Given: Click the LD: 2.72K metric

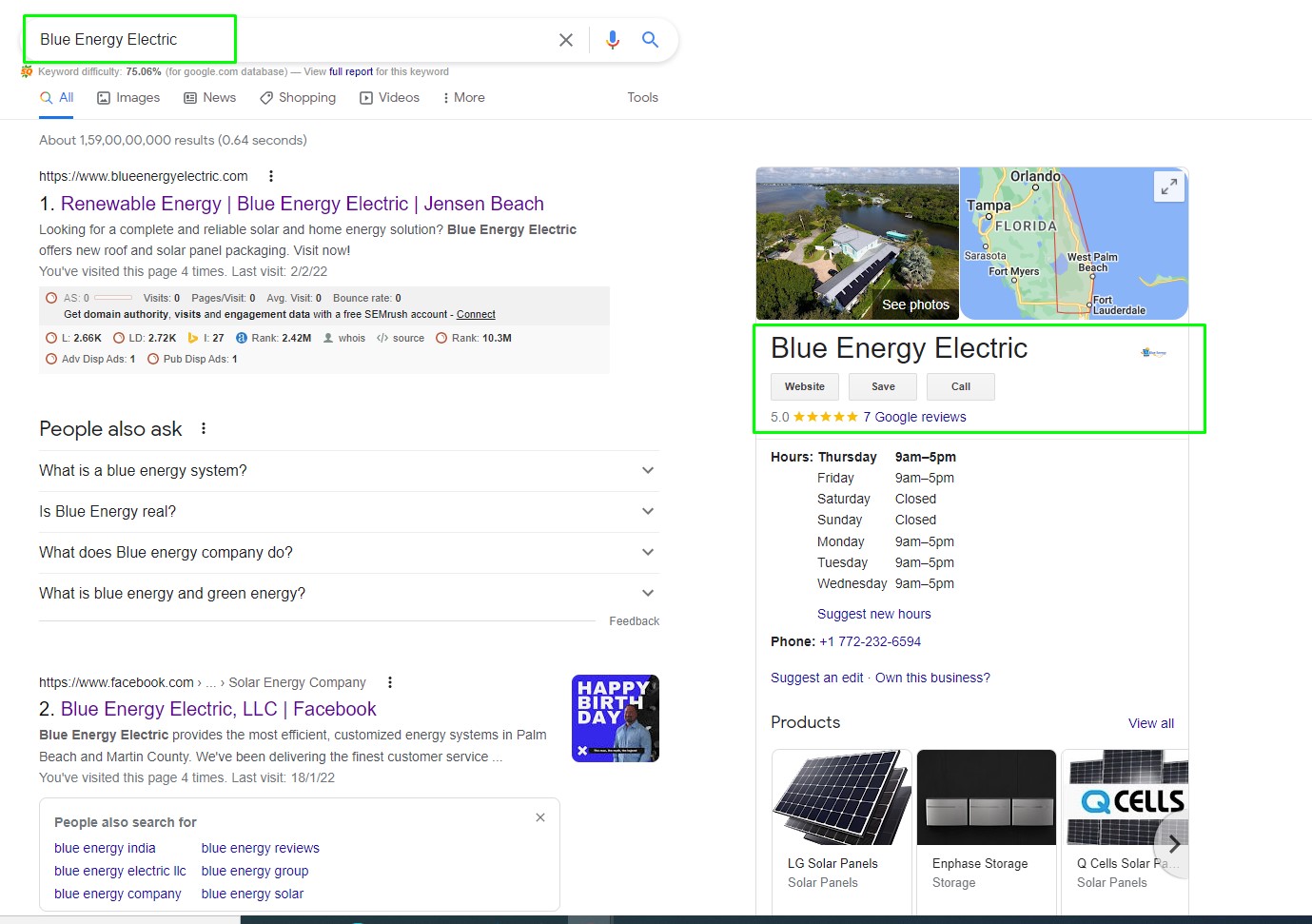Looking at the screenshot, I should (x=145, y=338).
